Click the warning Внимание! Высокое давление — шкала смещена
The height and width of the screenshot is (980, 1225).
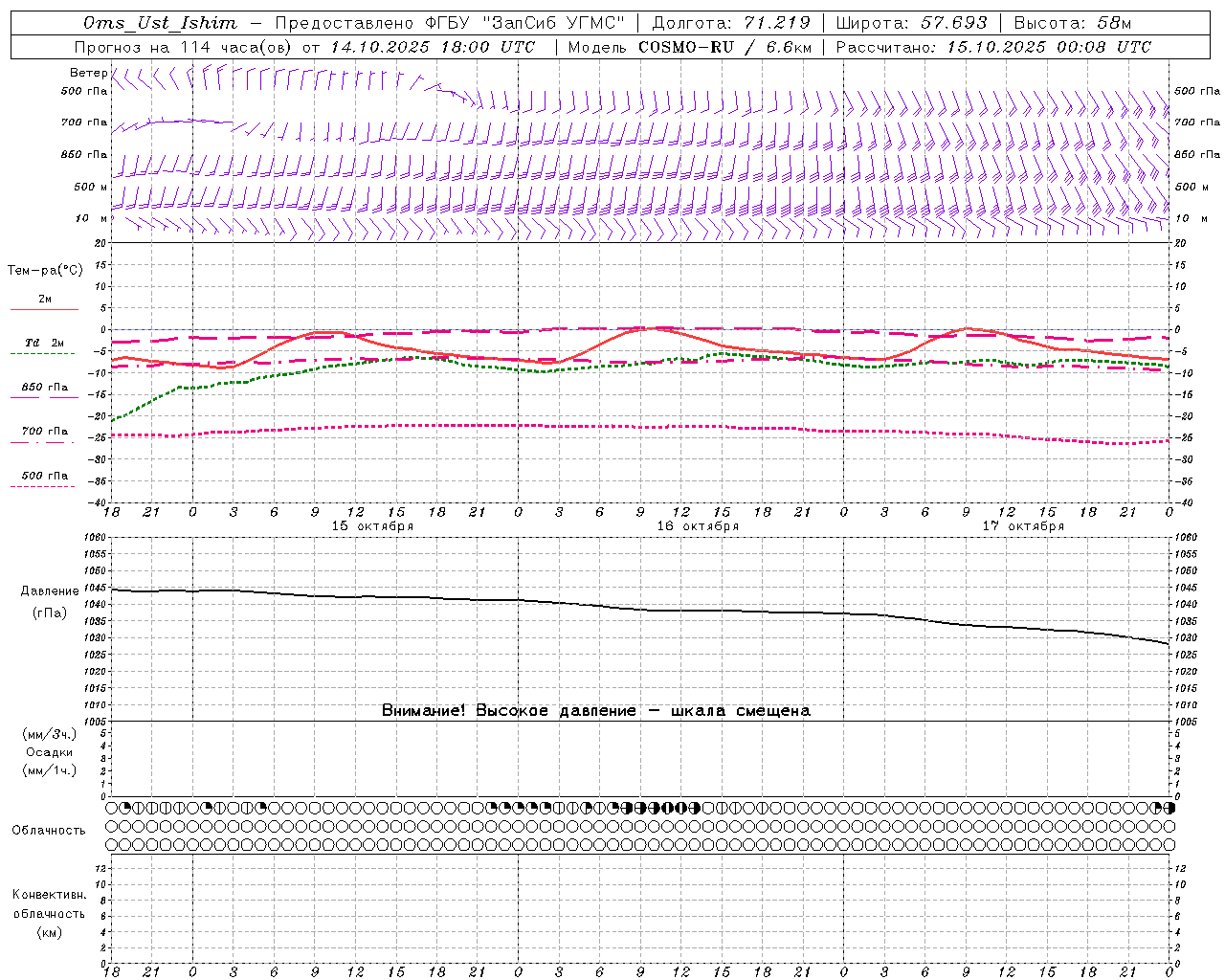(596, 710)
